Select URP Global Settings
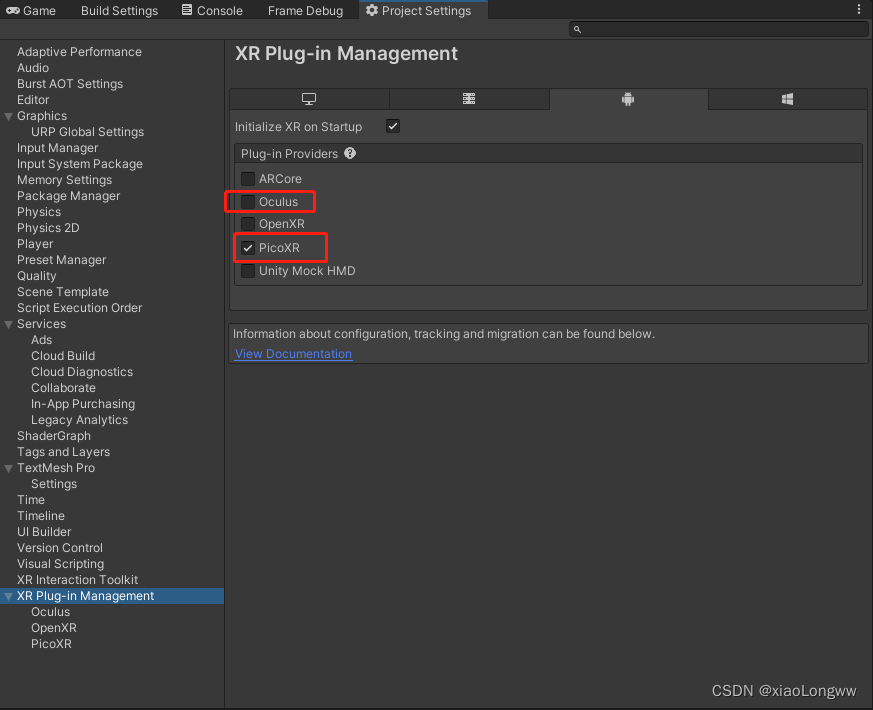 87,132
